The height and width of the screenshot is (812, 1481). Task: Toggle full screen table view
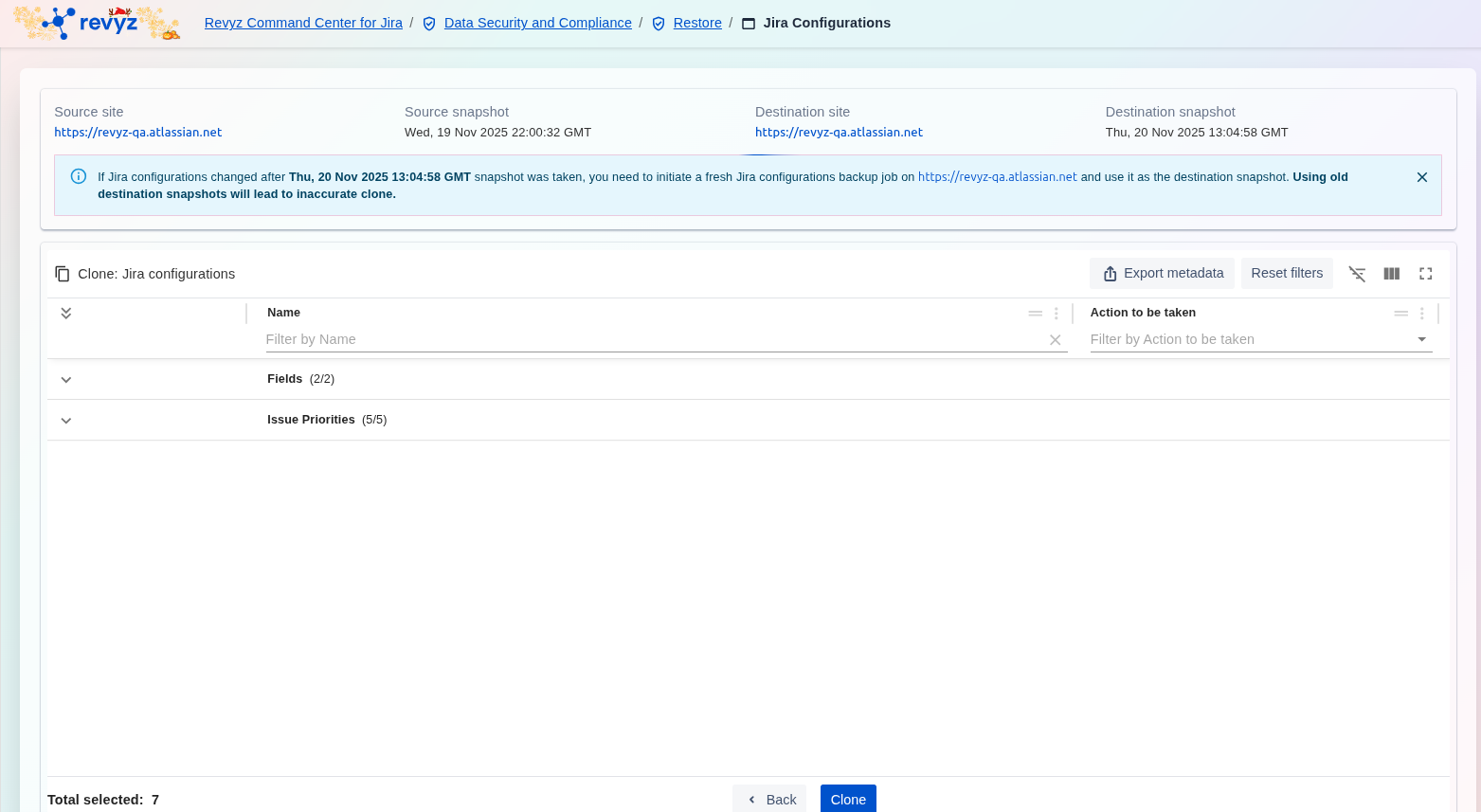1425,274
